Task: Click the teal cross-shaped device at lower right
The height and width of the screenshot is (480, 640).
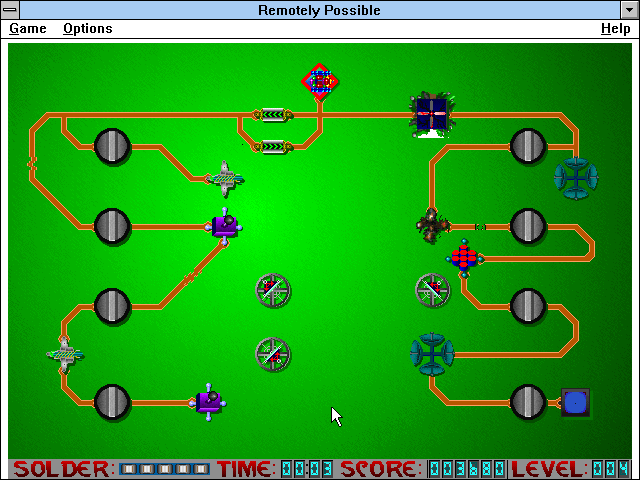Action: coord(432,354)
